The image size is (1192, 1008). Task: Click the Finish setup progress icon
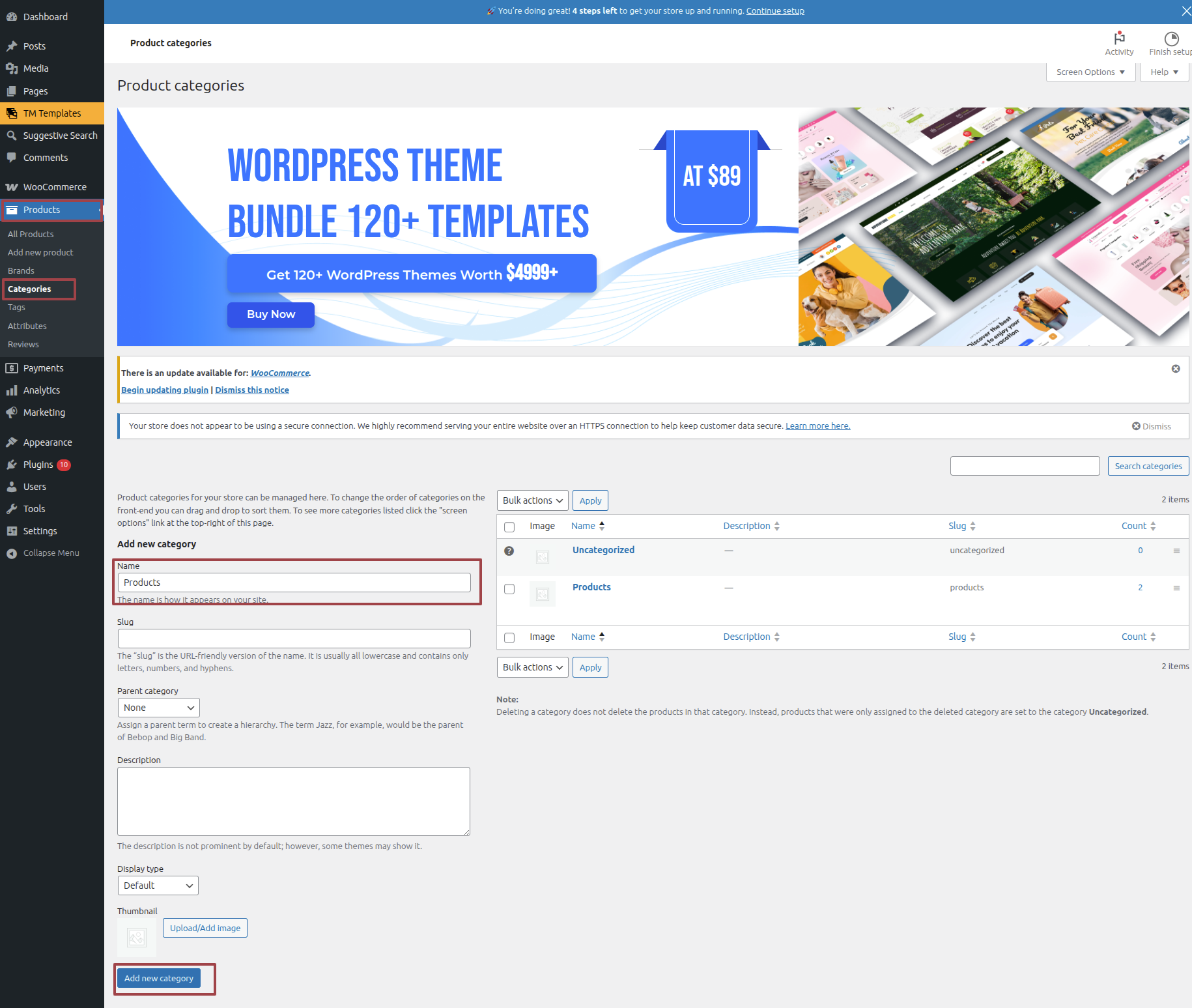(x=1171, y=38)
